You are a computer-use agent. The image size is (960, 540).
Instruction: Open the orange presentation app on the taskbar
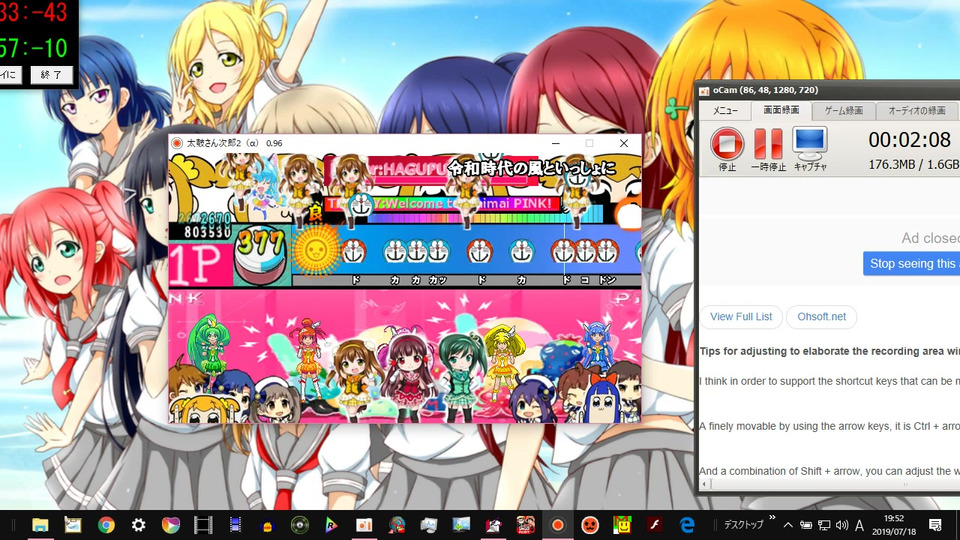point(364,525)
